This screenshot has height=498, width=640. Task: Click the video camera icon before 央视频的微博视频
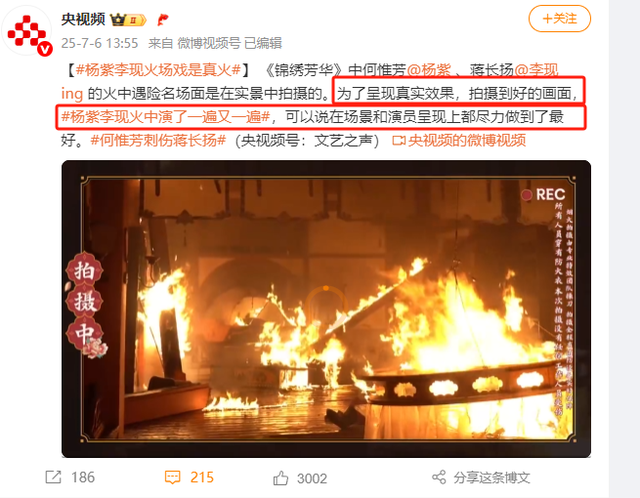click(399, 140)
